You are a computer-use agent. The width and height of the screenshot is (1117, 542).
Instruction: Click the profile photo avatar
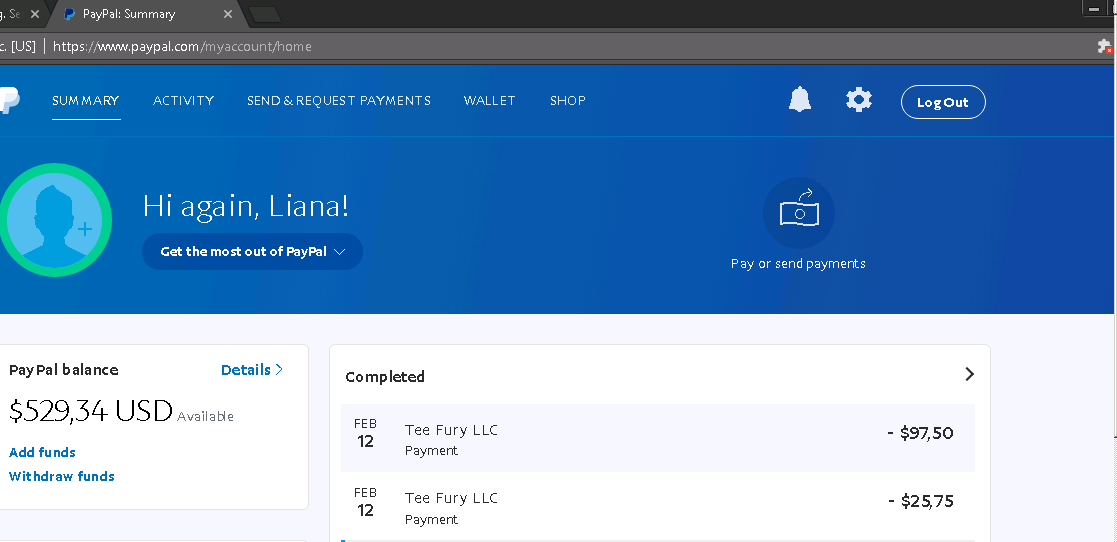pos(55,219)
